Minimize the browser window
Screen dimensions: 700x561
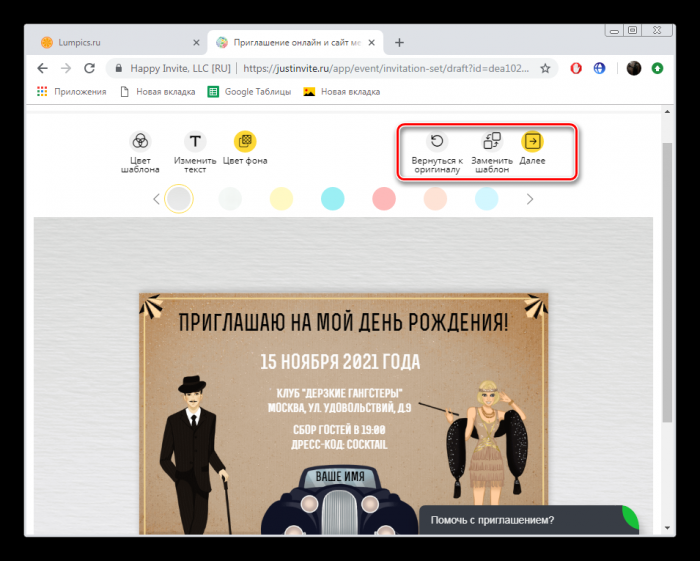(x=614, y=31)
